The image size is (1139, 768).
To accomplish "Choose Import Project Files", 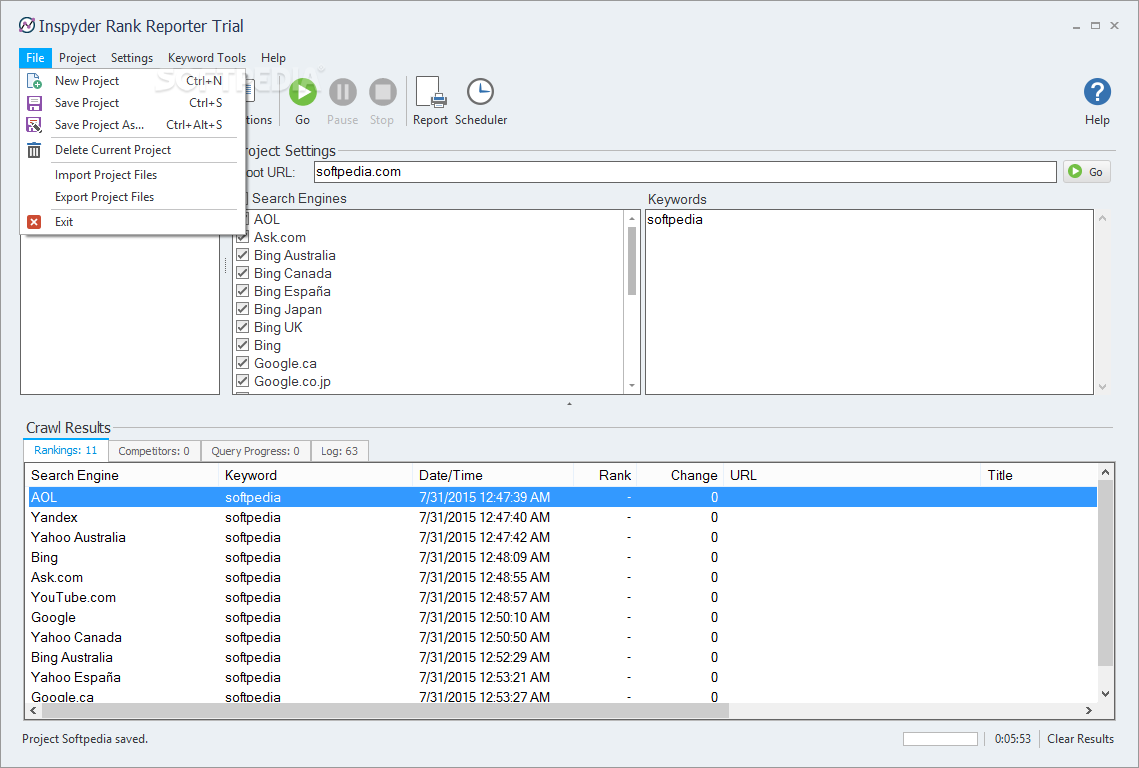I will pyautogui.click(x=106, y=174).
